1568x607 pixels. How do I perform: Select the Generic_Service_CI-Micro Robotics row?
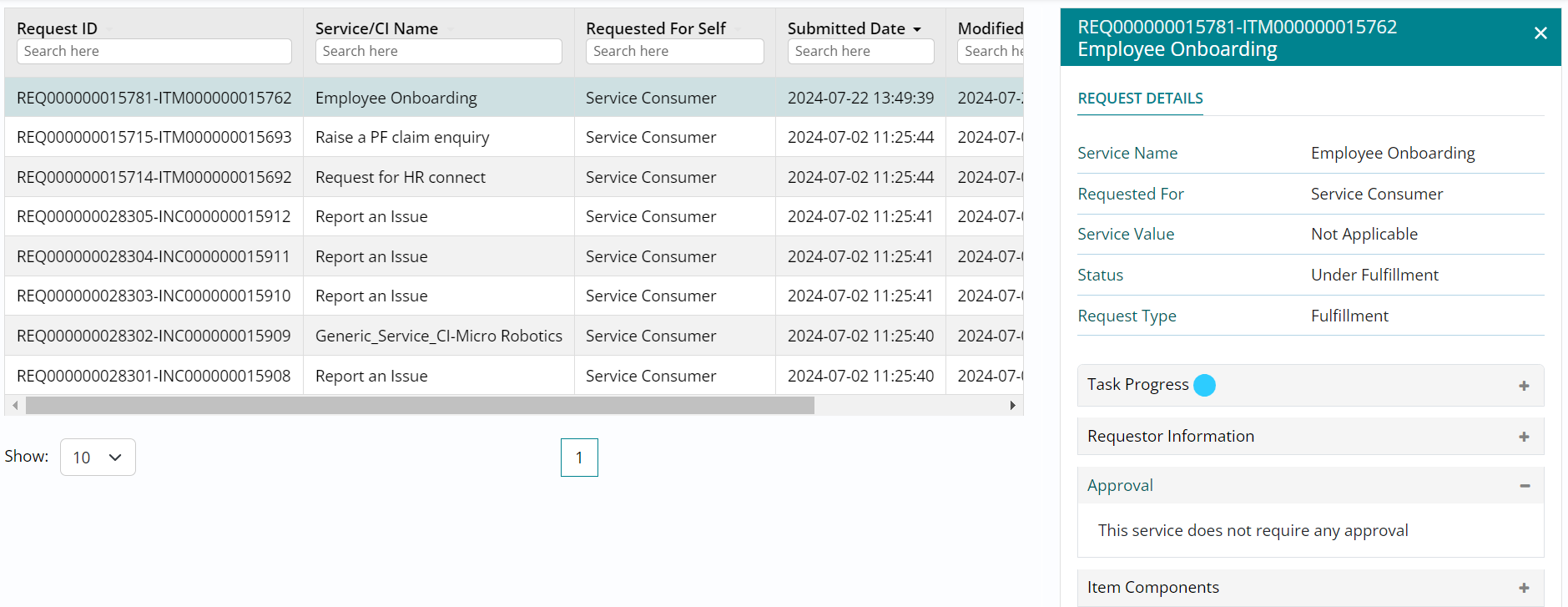coord(438,336)
